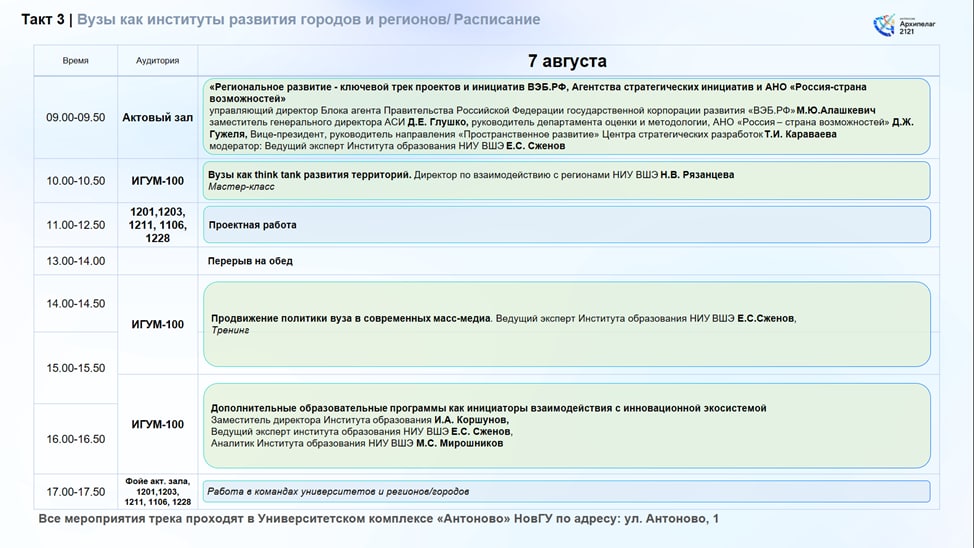Select the 17.00-17.50 time cell

click(75, 491)
